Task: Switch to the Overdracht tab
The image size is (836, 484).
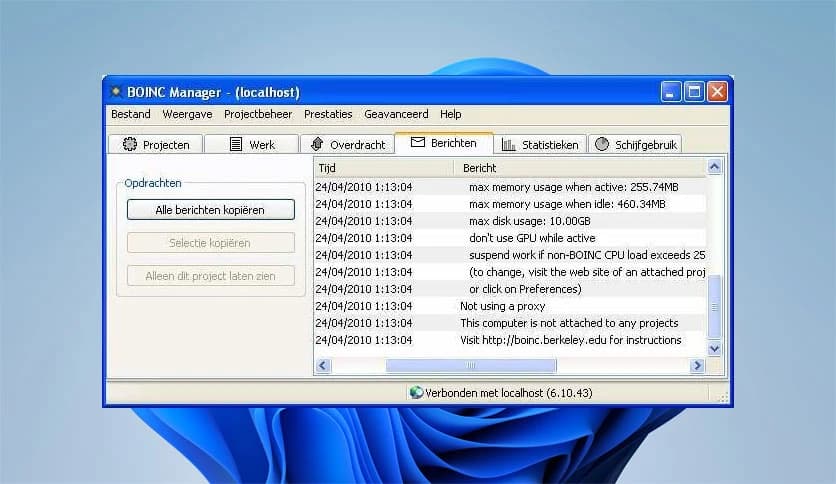Action: (348, 144)
